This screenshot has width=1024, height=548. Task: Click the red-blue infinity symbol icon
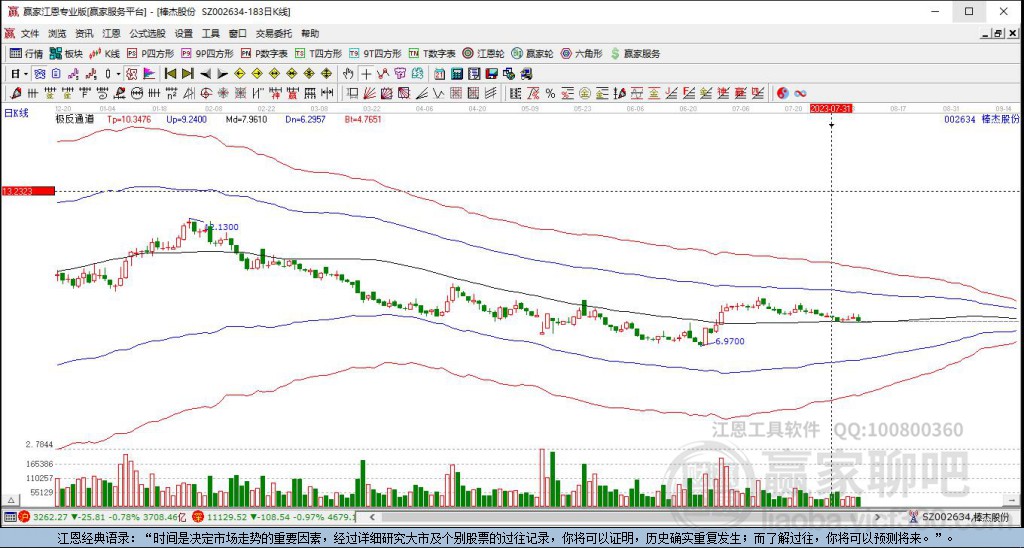[x=800, y=93]
